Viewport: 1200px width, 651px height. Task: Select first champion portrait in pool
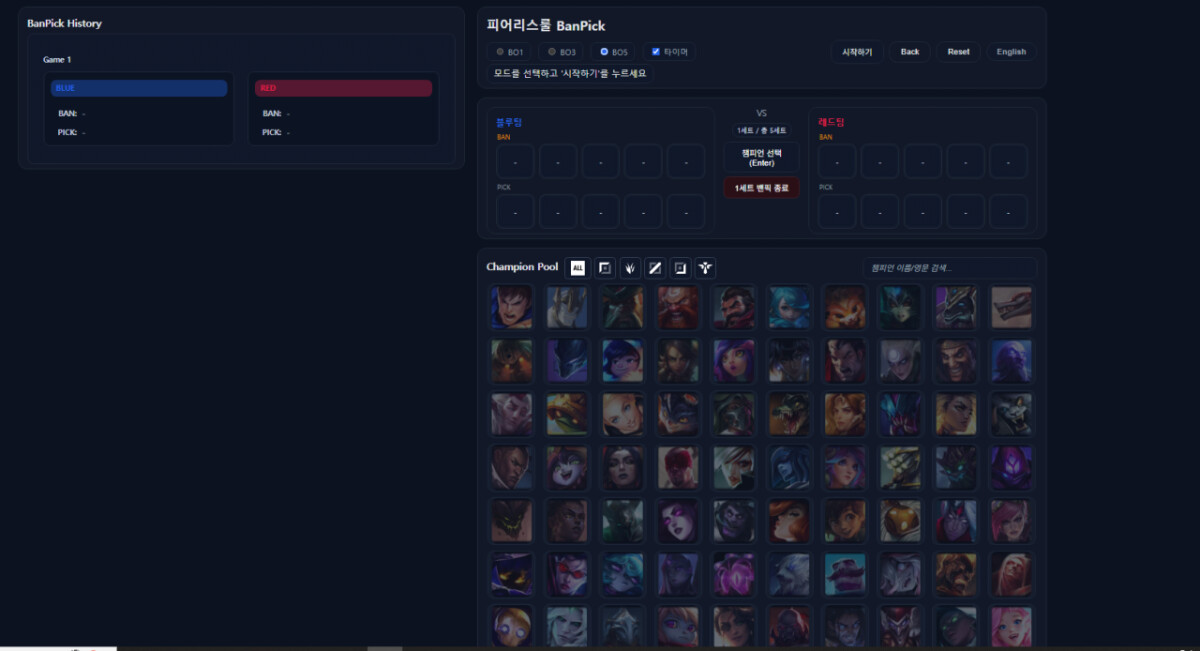[512, 307]
